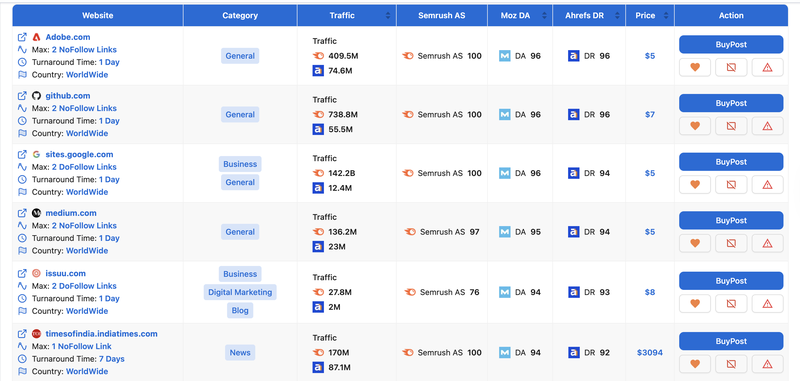This screenshot has width=800, height=381.
Task: Open the medium.com website link
Action: [71, 213]
